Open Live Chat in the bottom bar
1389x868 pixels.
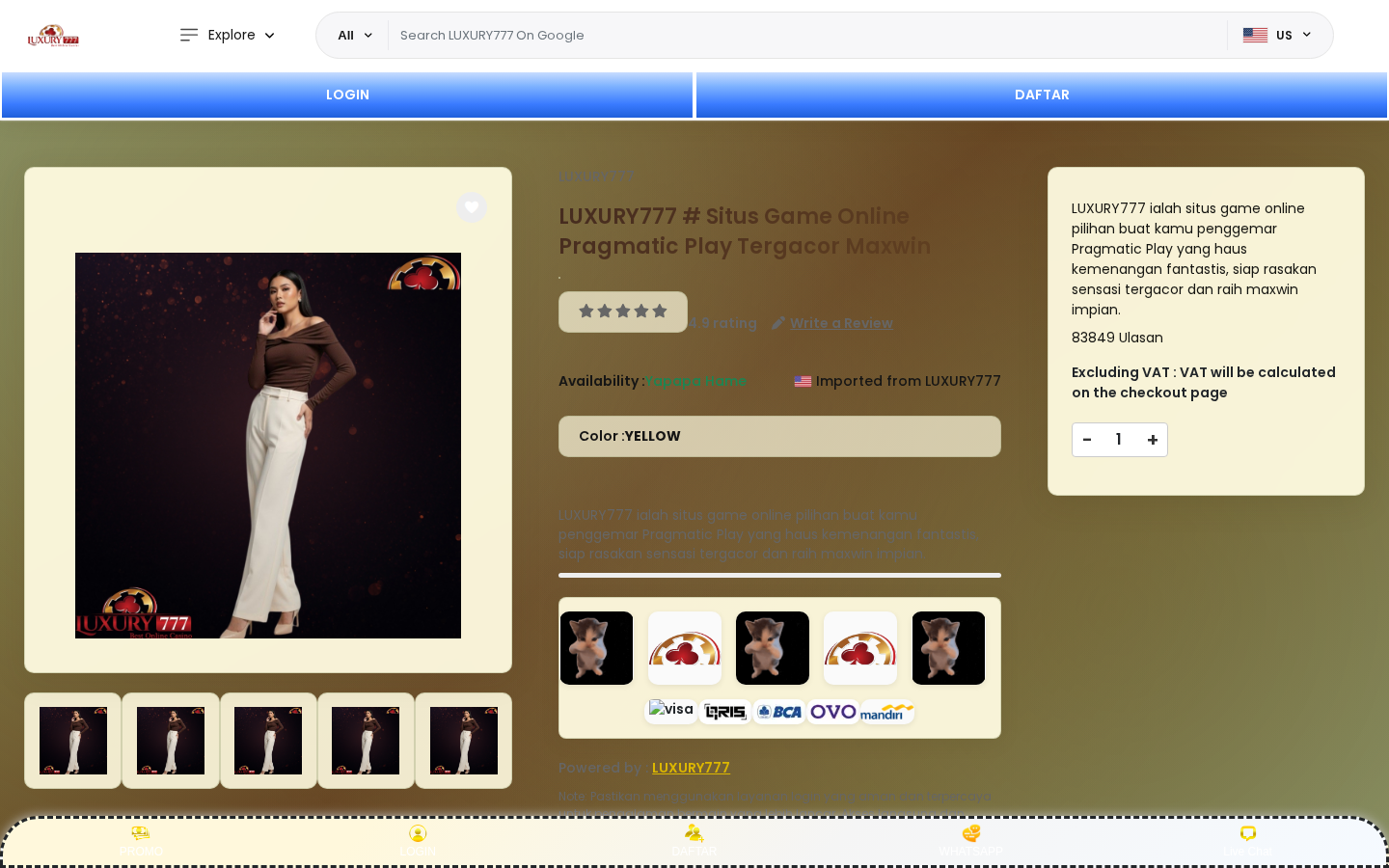(1248, 841)
